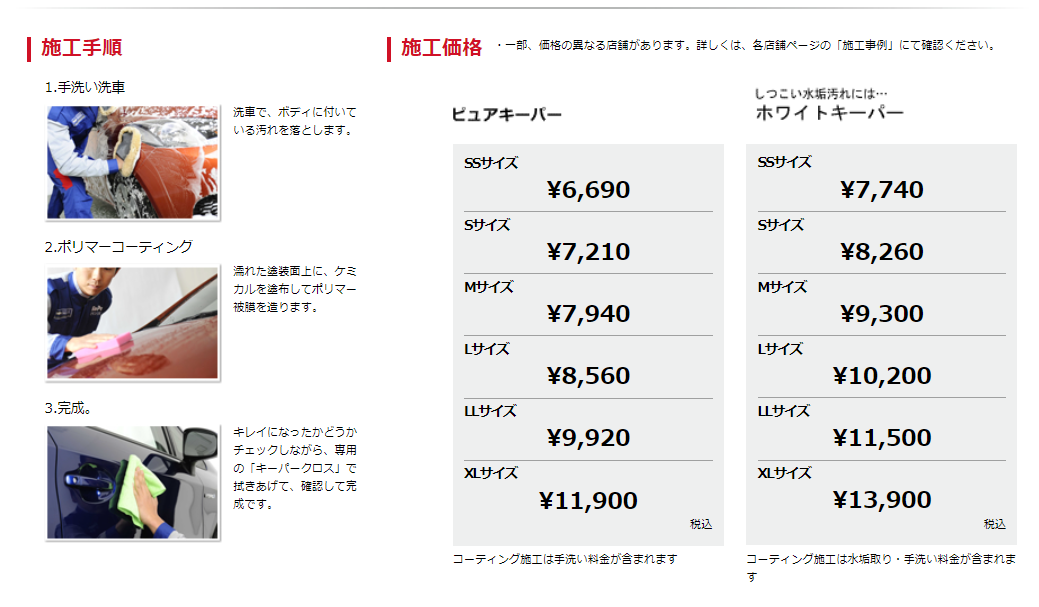The image size is (1039, 607).
Task: Click the ピュアキーパー L size price ¥8,560
Action: 588,376
